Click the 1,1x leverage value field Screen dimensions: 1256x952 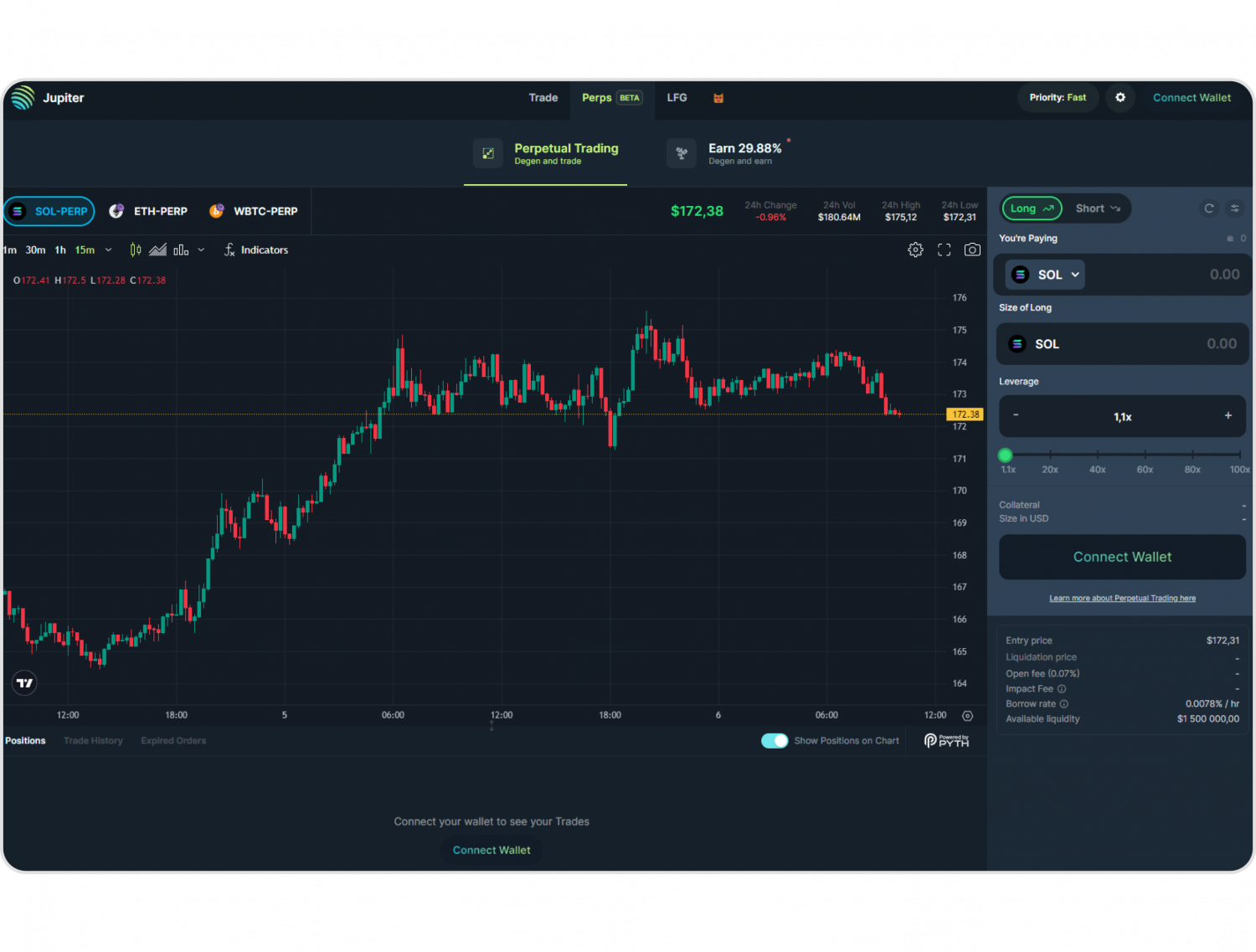click(x=1123, y=417)
